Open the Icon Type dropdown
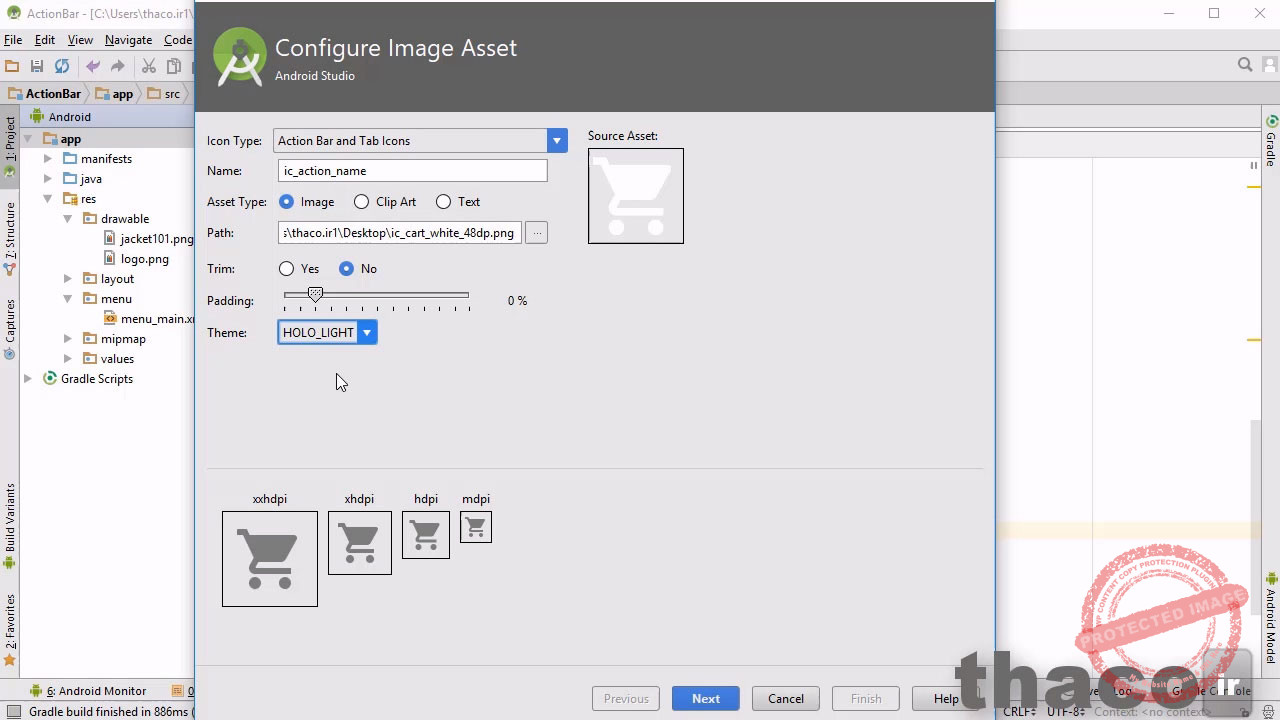 pos(557,141)
